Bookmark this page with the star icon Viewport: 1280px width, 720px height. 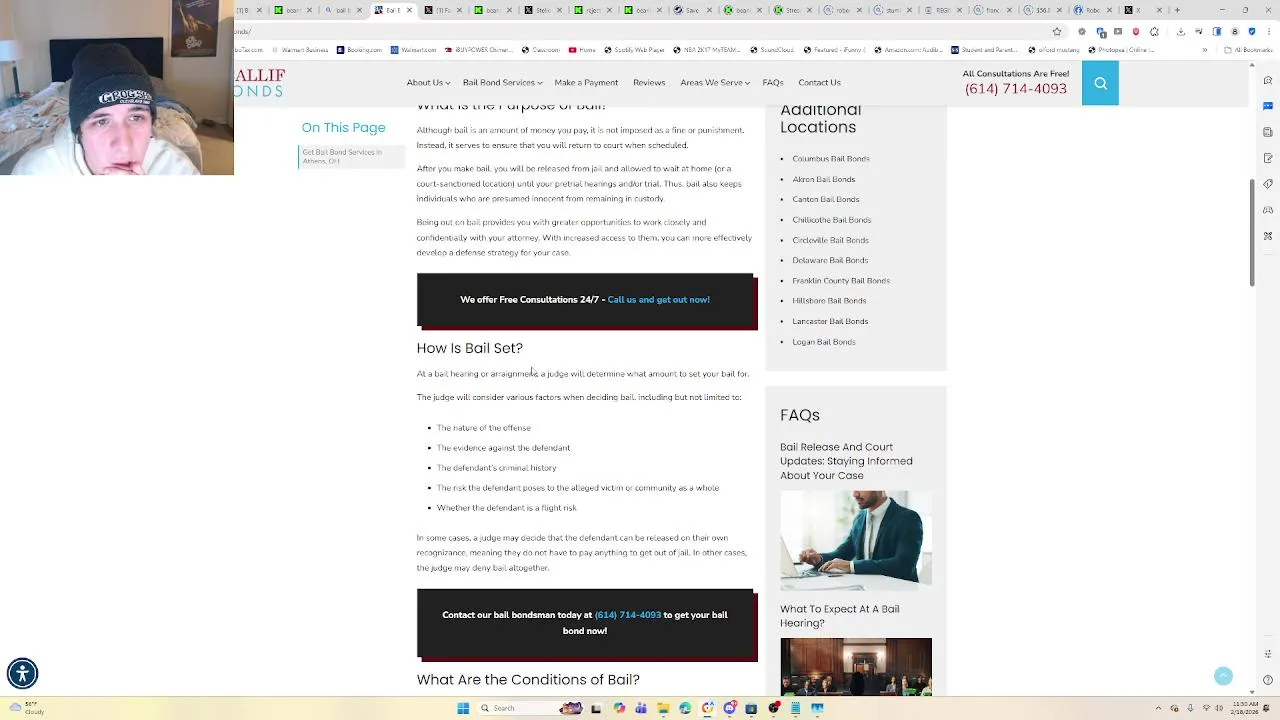pos(1057,32)
